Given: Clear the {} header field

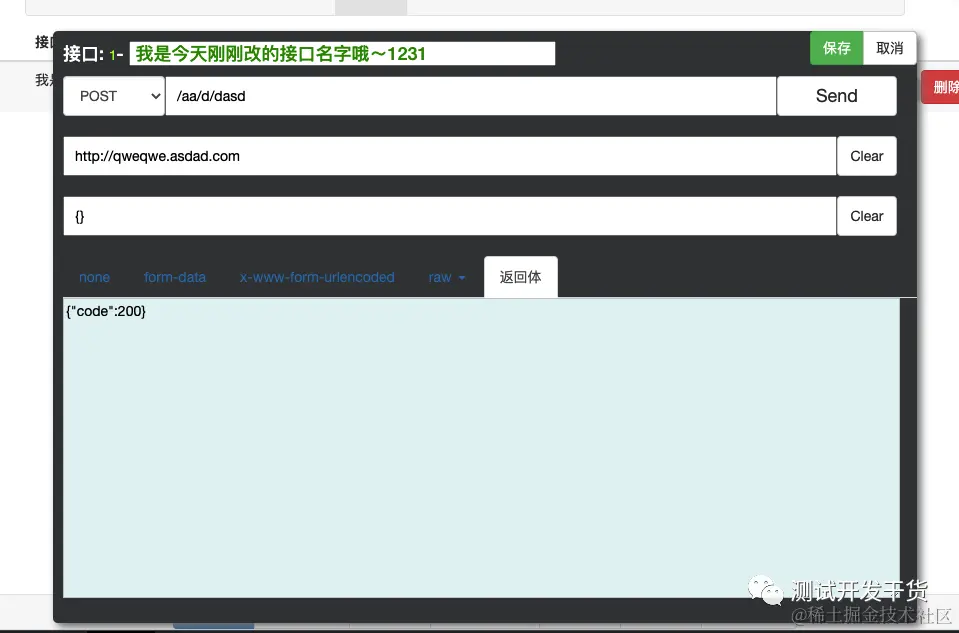Looking at the screenshot, I should 867,216.
